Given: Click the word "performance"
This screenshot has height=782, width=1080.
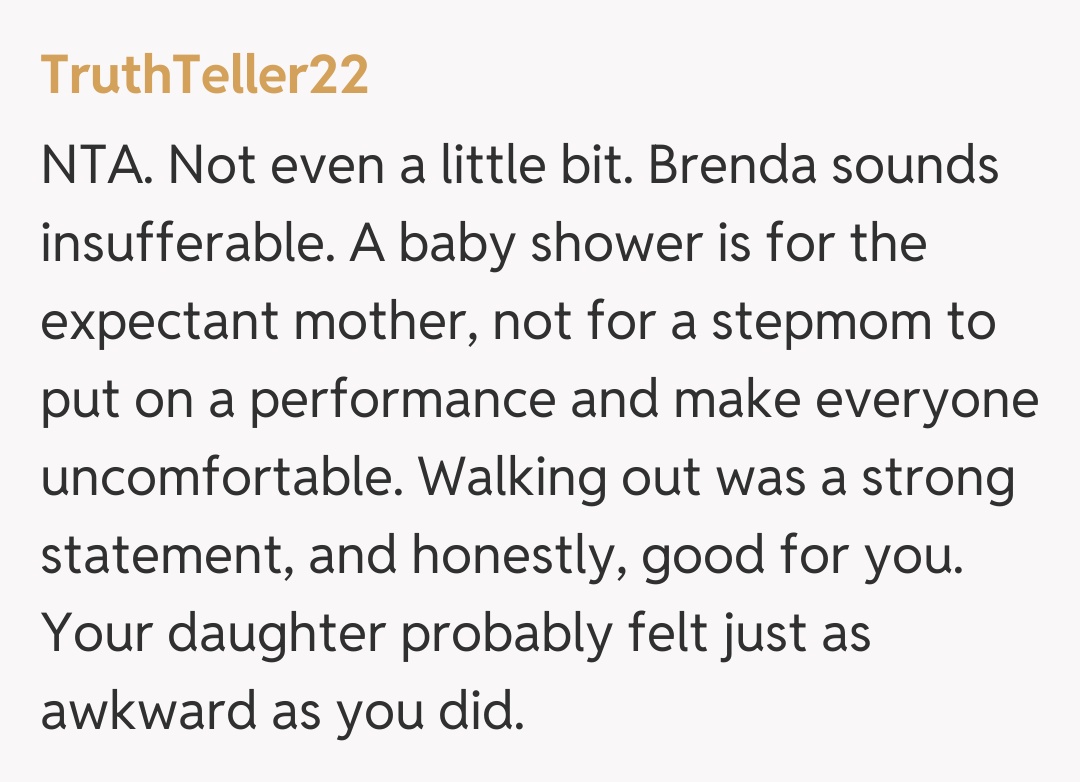Looking at the screenshot, I should pyautogui.click(x=402, y=400).
